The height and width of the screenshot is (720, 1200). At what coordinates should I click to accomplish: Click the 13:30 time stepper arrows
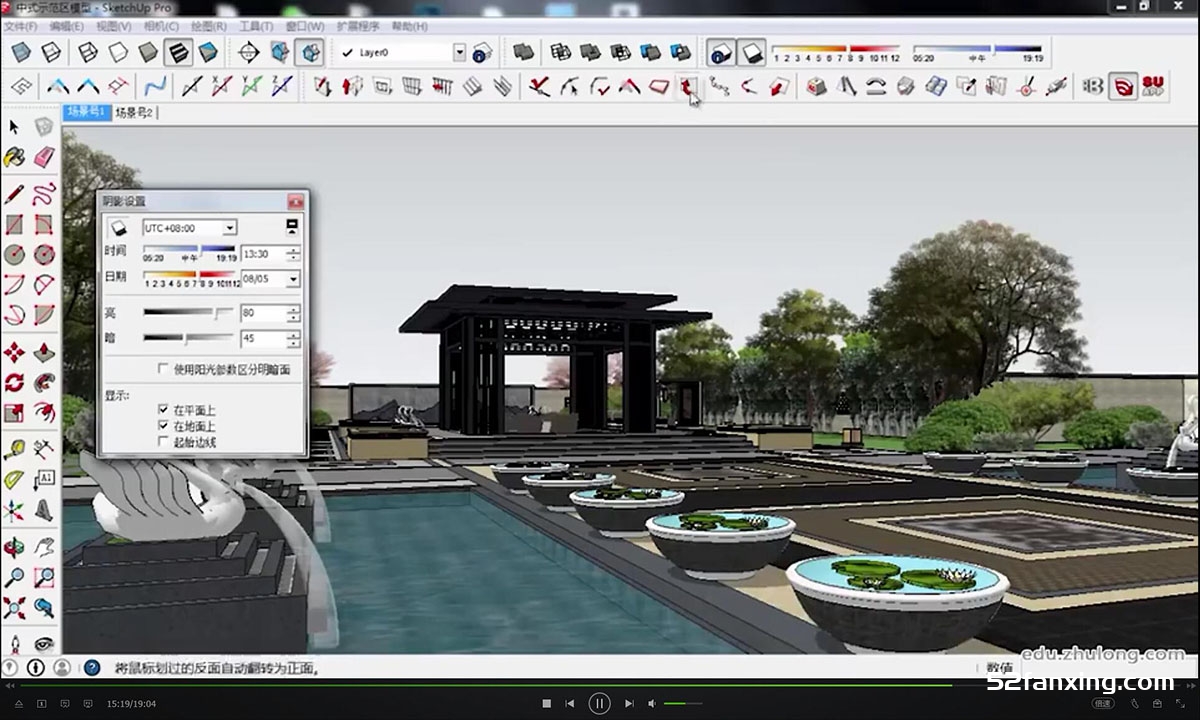[x=293, y=254]
